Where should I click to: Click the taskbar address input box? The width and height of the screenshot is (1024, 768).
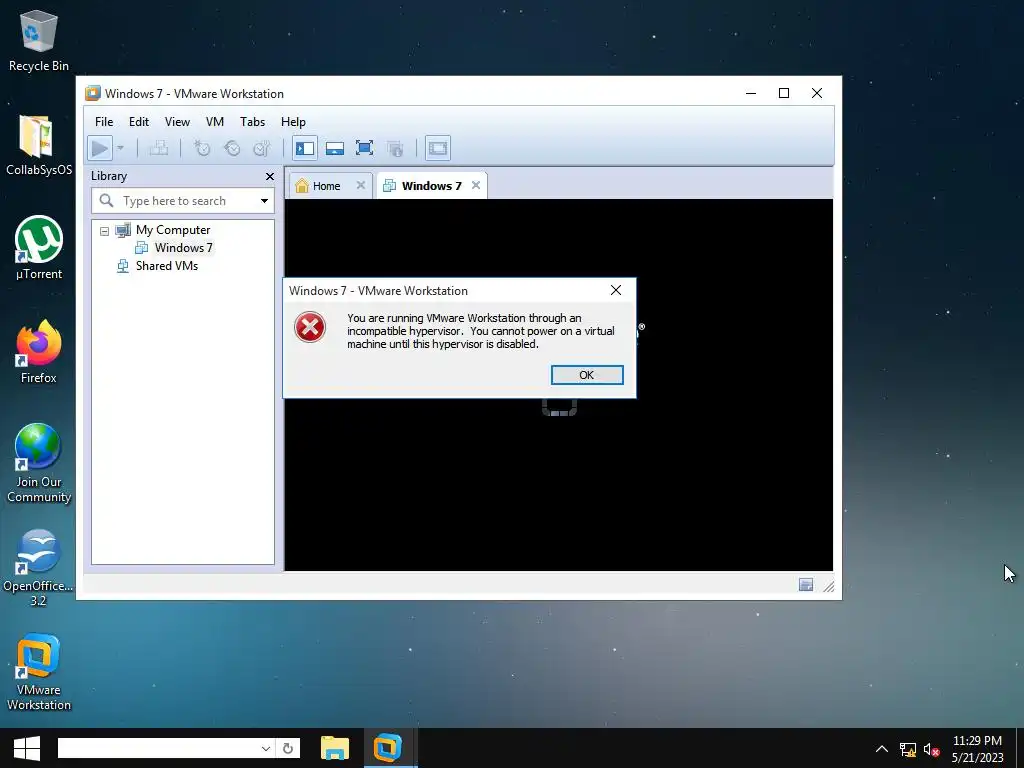pyautogui.click(x=157, y=748)
